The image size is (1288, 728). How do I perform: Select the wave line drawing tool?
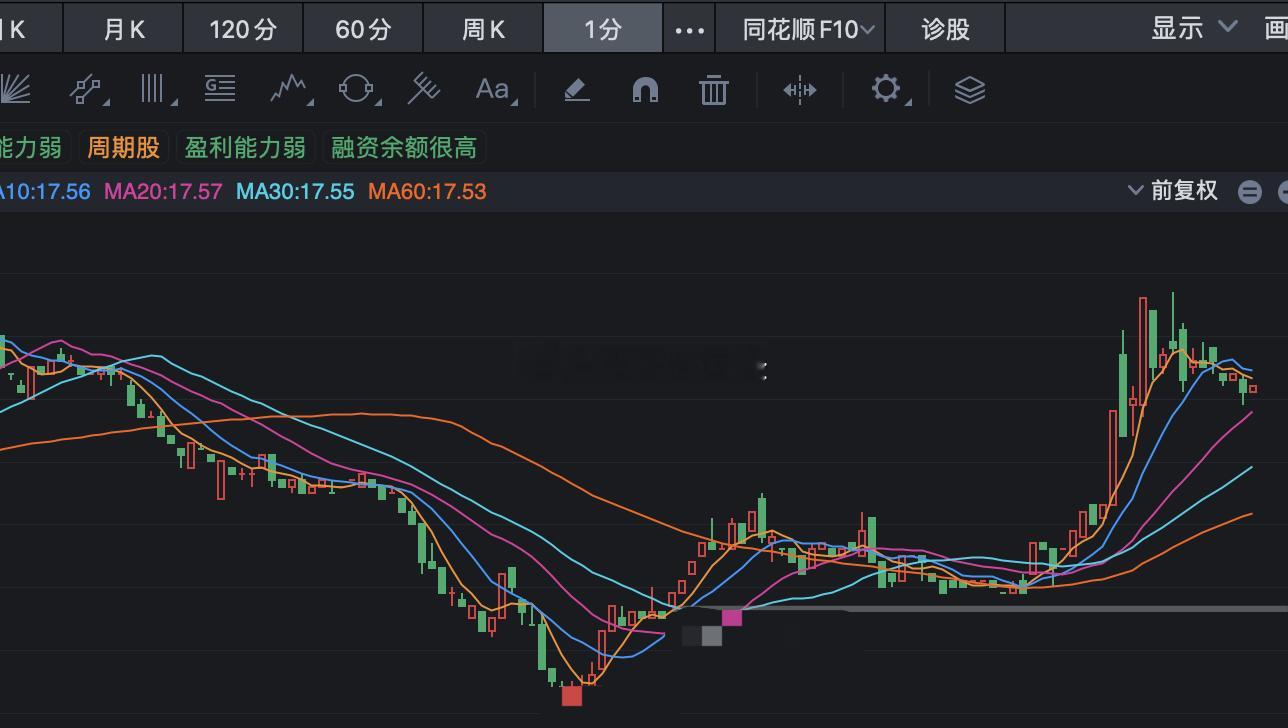(290, 89)
